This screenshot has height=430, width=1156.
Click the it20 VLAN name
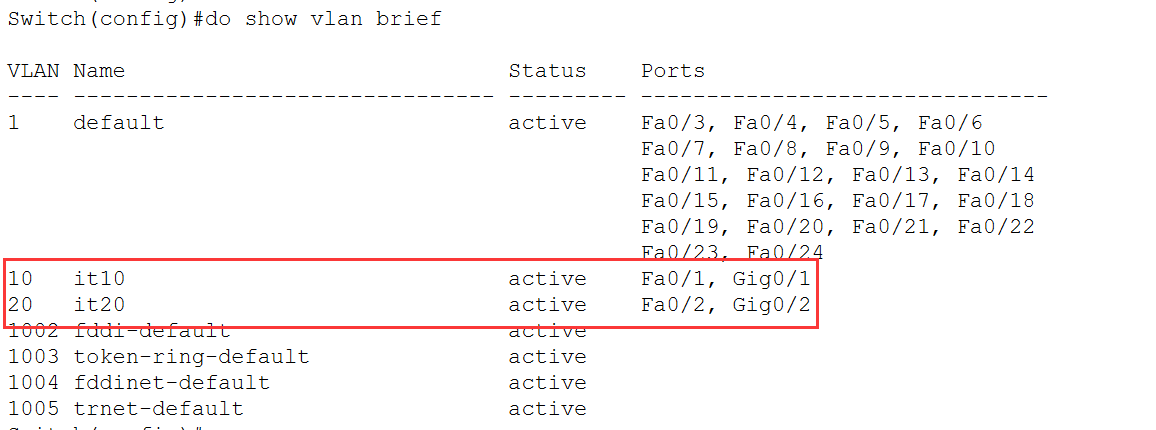tap(100, 305)
